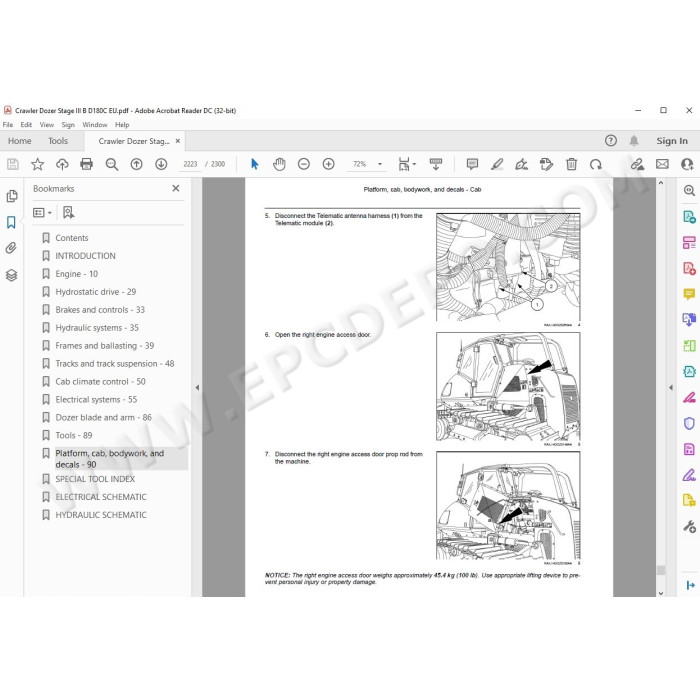Zoom in with plus button
700x700 pixels.
coord(329,164)
